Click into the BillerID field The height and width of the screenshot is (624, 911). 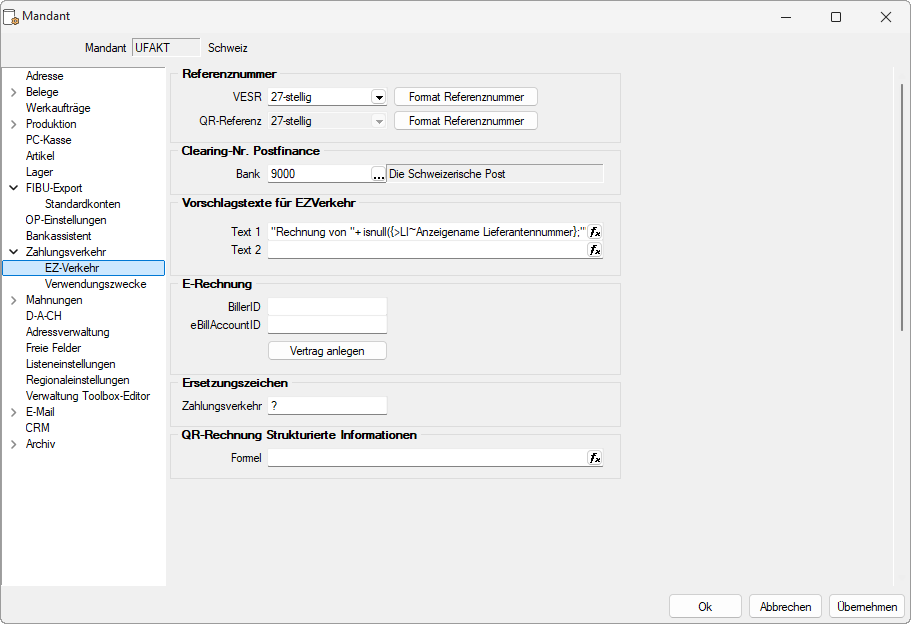[x=327, y=306]
